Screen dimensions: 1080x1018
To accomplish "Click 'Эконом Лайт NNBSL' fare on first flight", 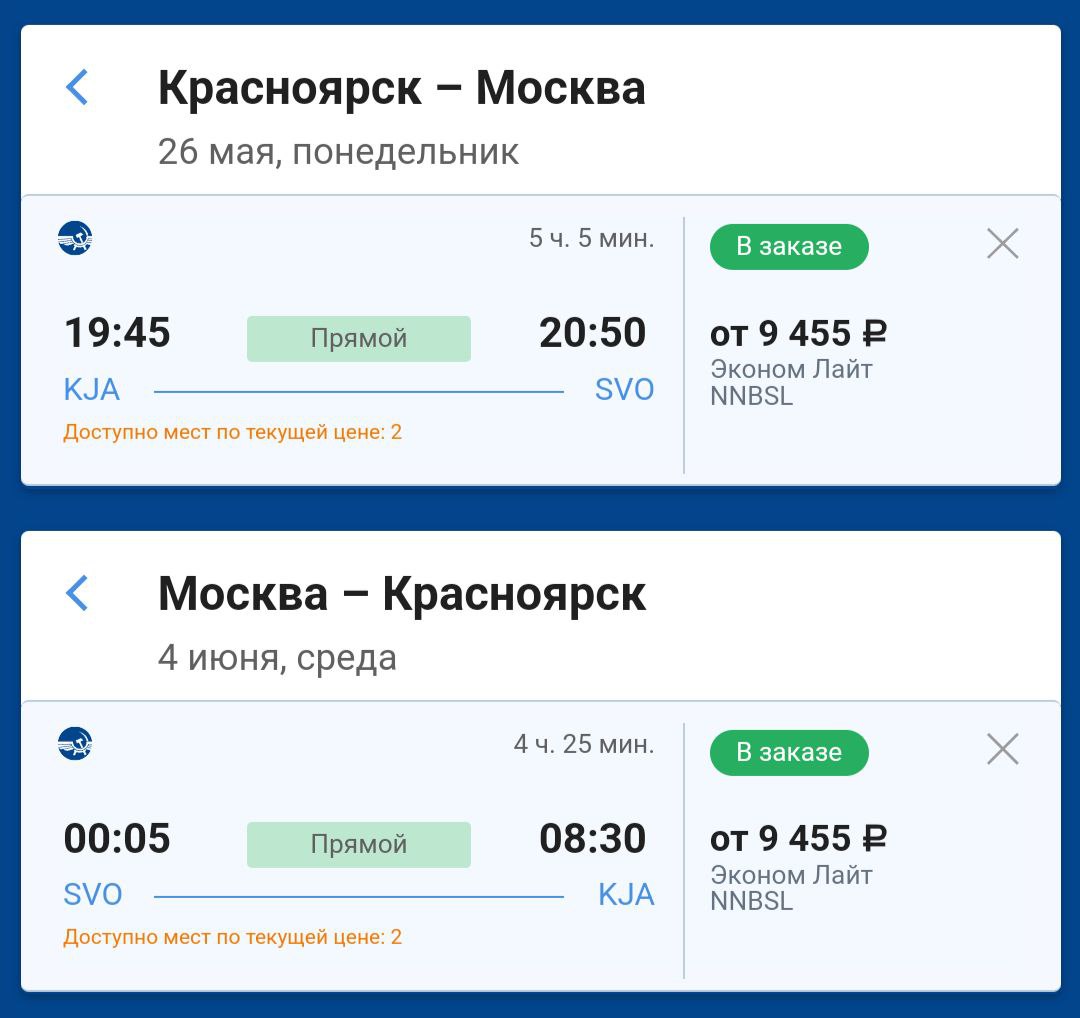I will coord(791,383).
